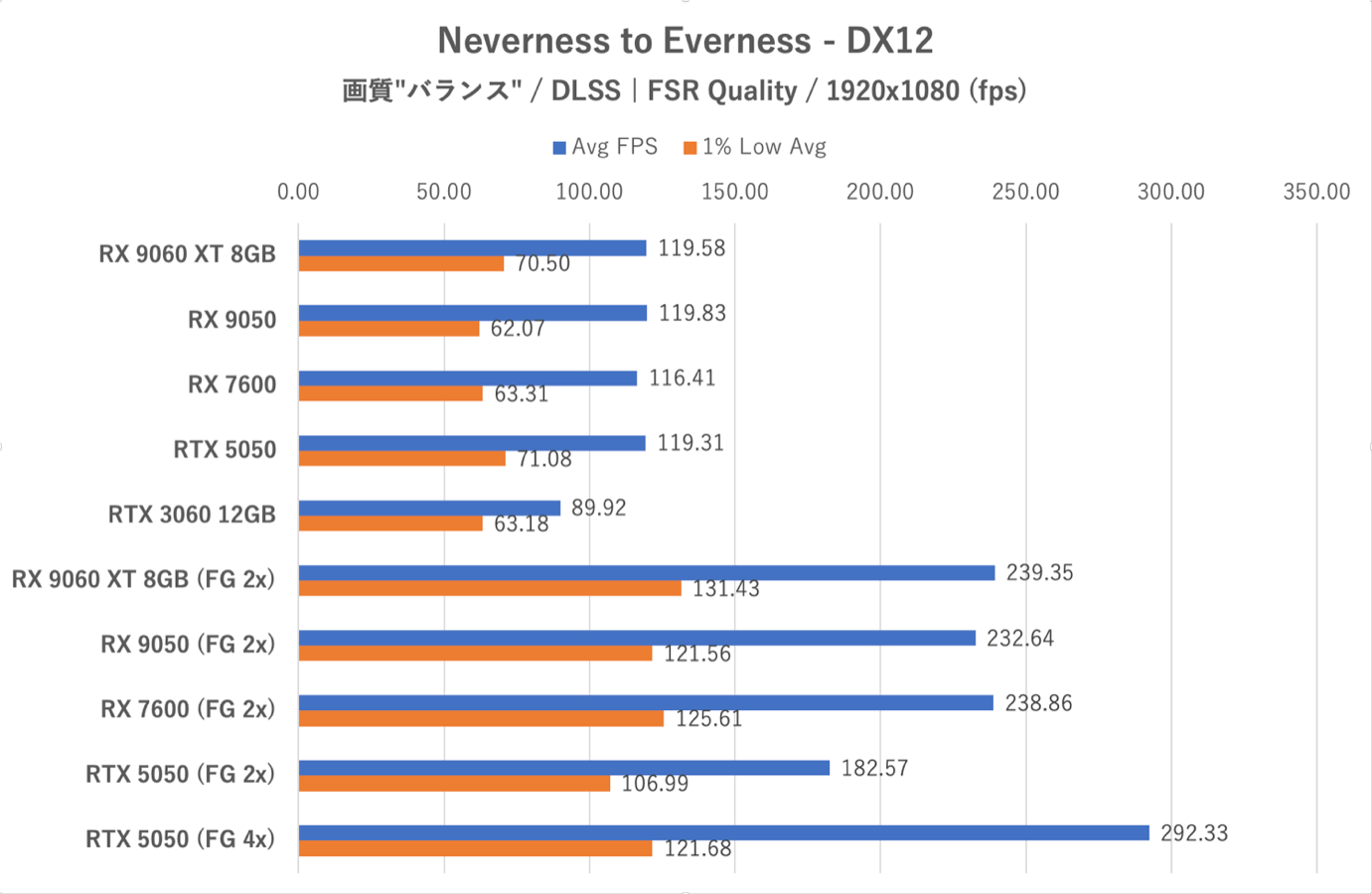
Task: Select the 'RX 9050 (FG 2x)' label
Action: tap(188, 645)
